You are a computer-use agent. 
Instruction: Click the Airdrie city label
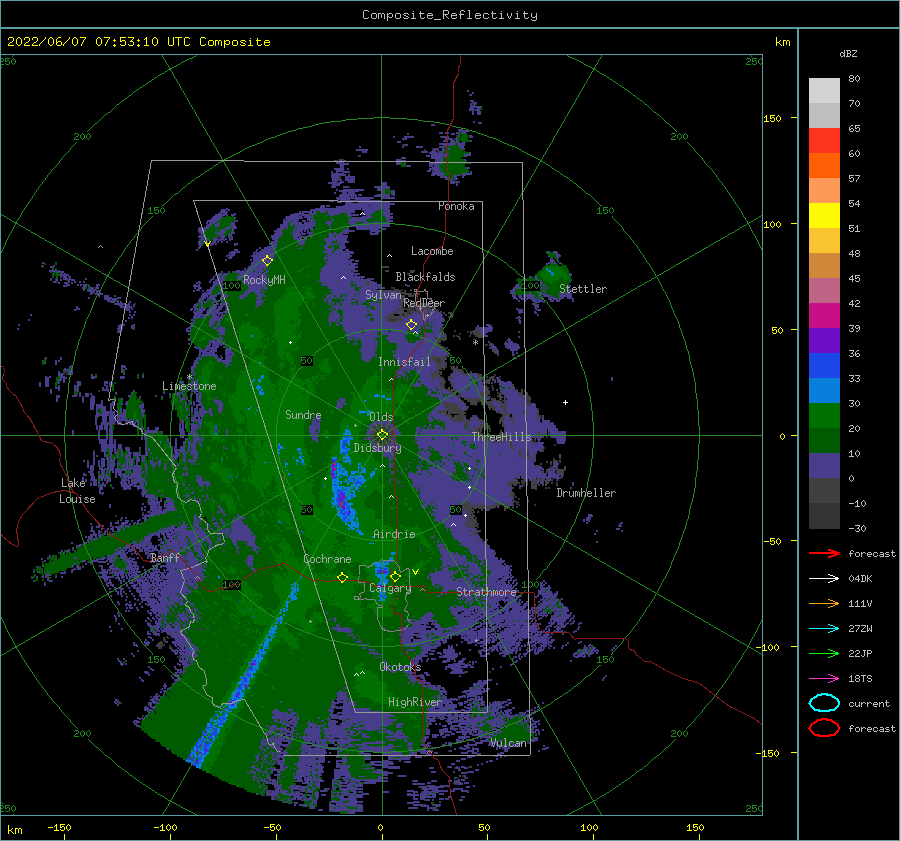click(x=394, y=534)
